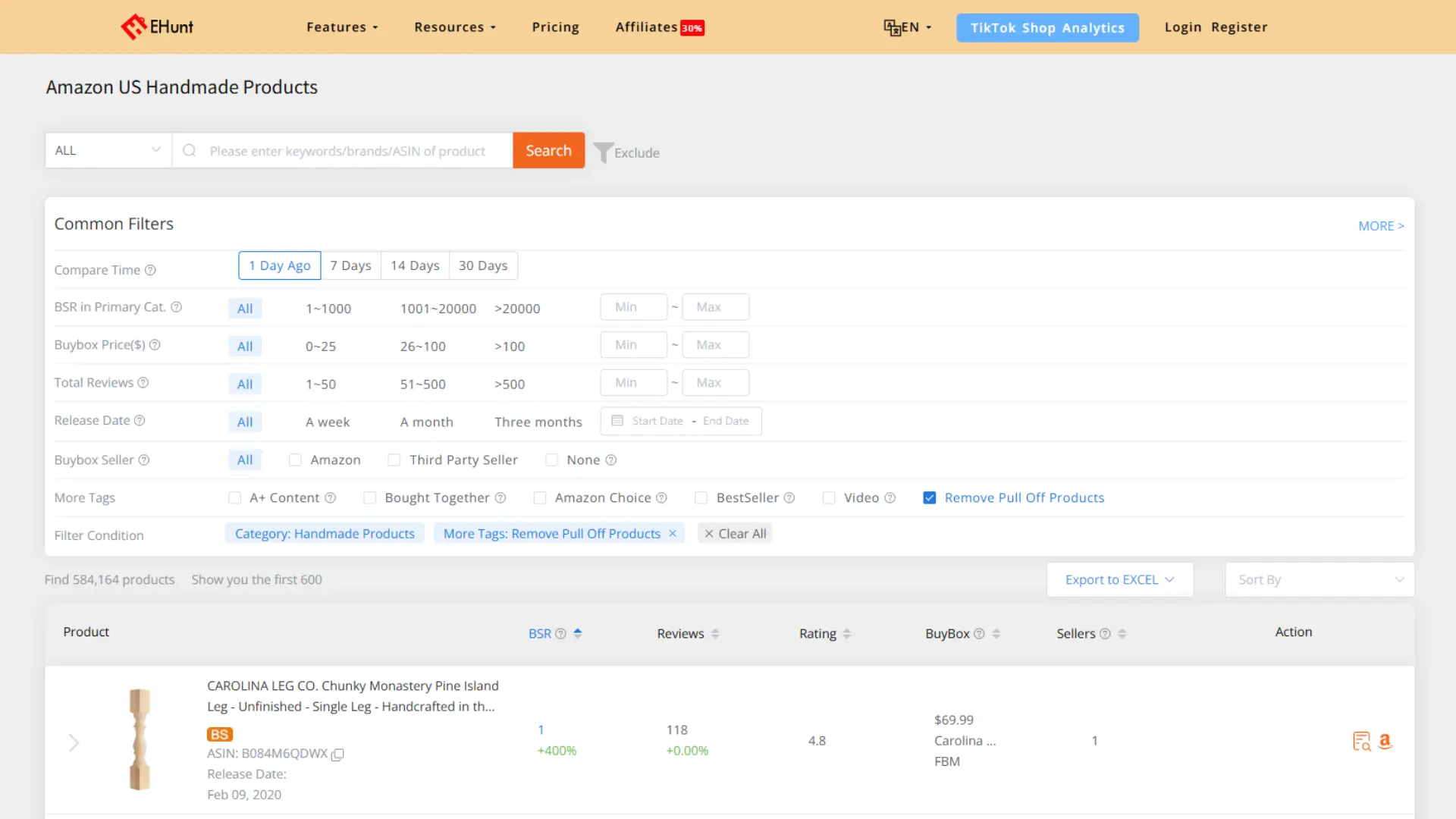Image resolution: width=1456 pixels, height=819 pixels.
Task: Copy the ASIN using the copy icon
Action: pos(337,755)
